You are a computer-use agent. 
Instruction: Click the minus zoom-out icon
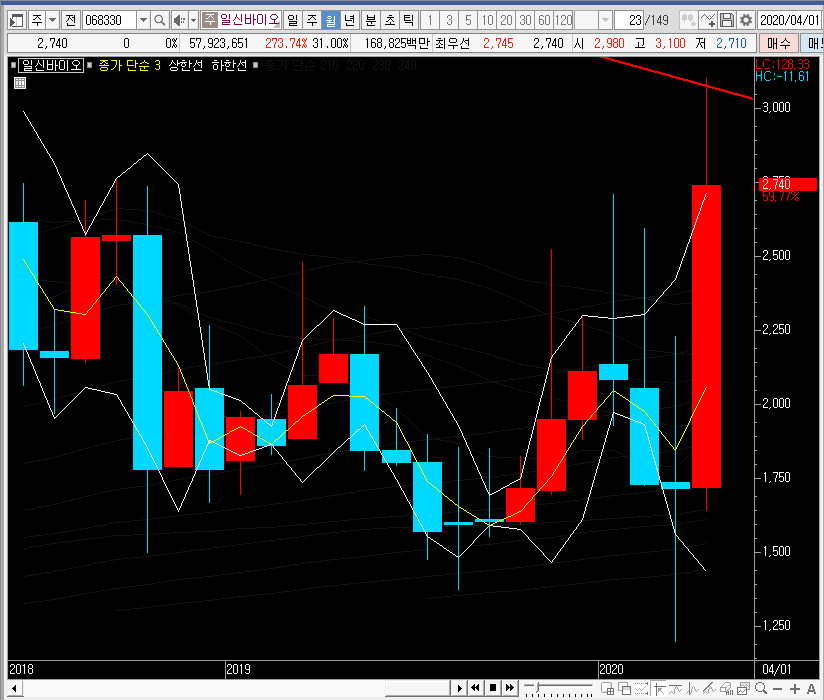[778, 688]
